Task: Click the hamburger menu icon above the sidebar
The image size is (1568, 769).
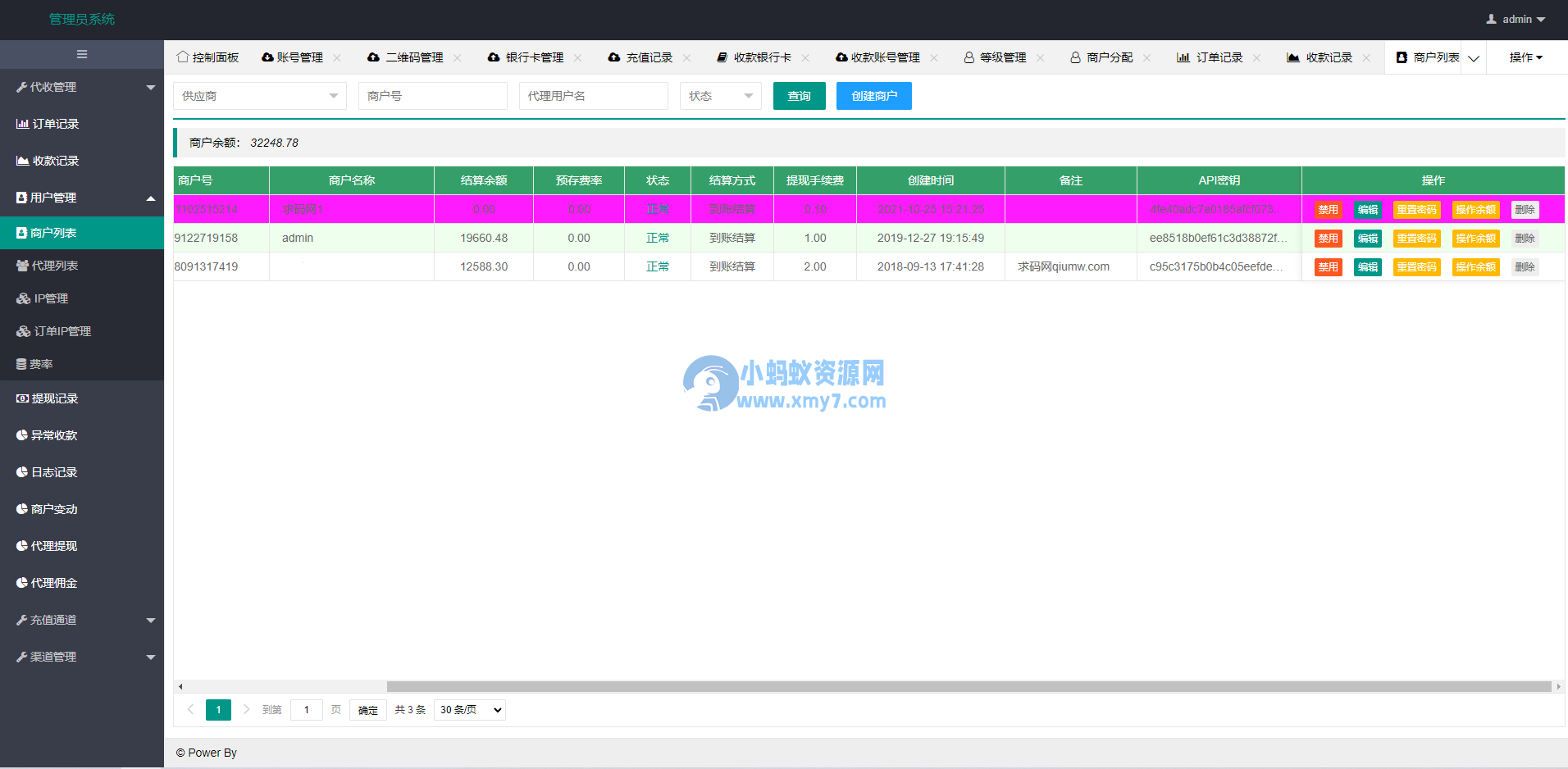Action: pyautogui.click(x=81, y=54)
